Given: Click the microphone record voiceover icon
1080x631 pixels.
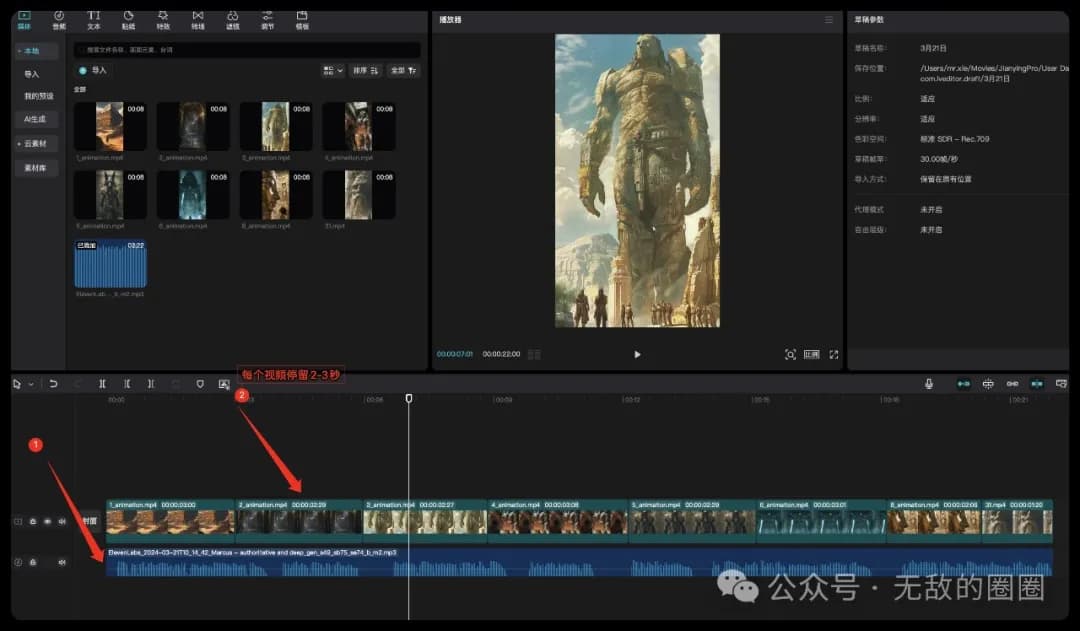Looking at the screenshot, I should coord(929,384).
